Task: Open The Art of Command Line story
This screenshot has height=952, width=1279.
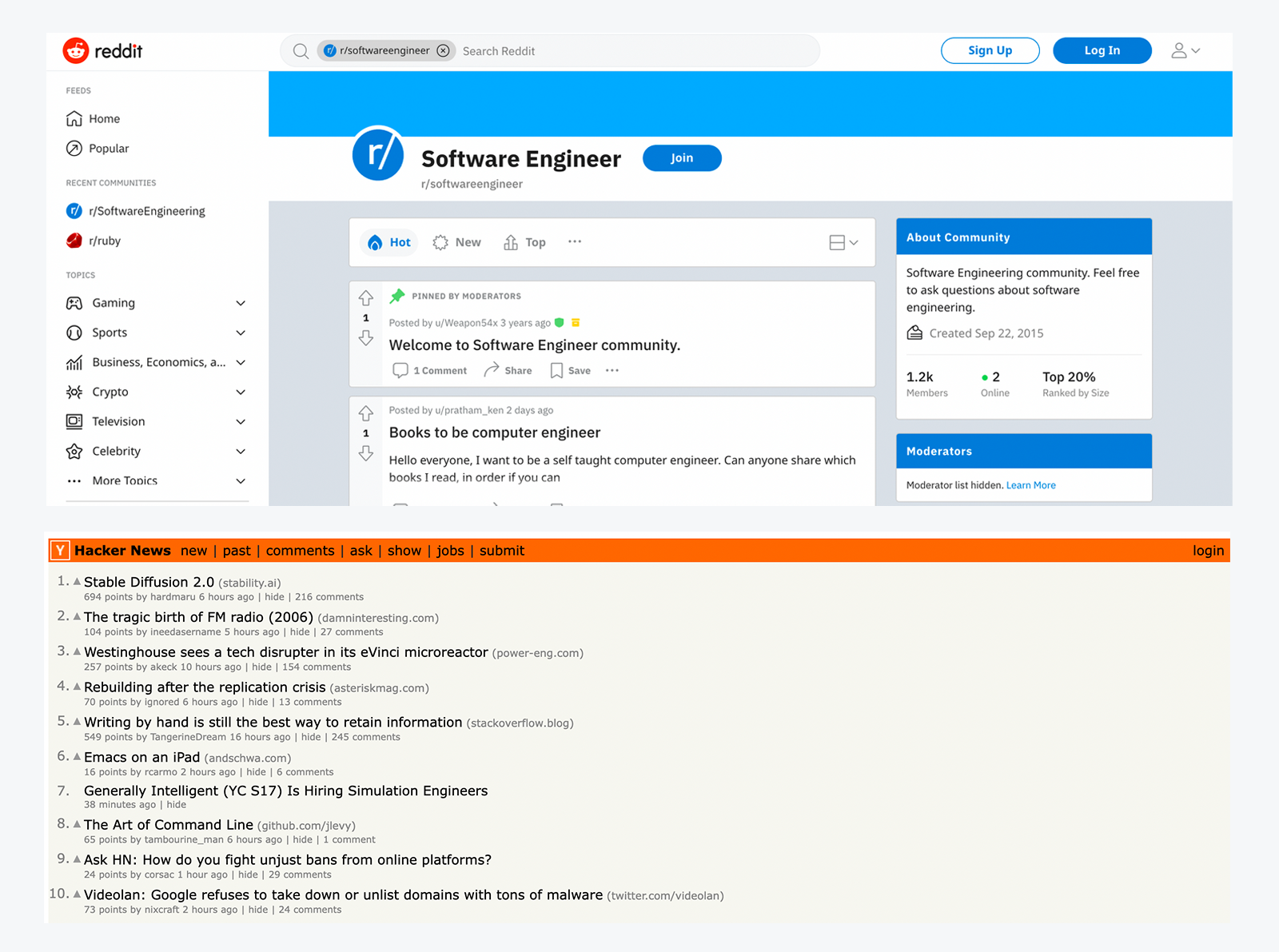Action: click(169, 825)
